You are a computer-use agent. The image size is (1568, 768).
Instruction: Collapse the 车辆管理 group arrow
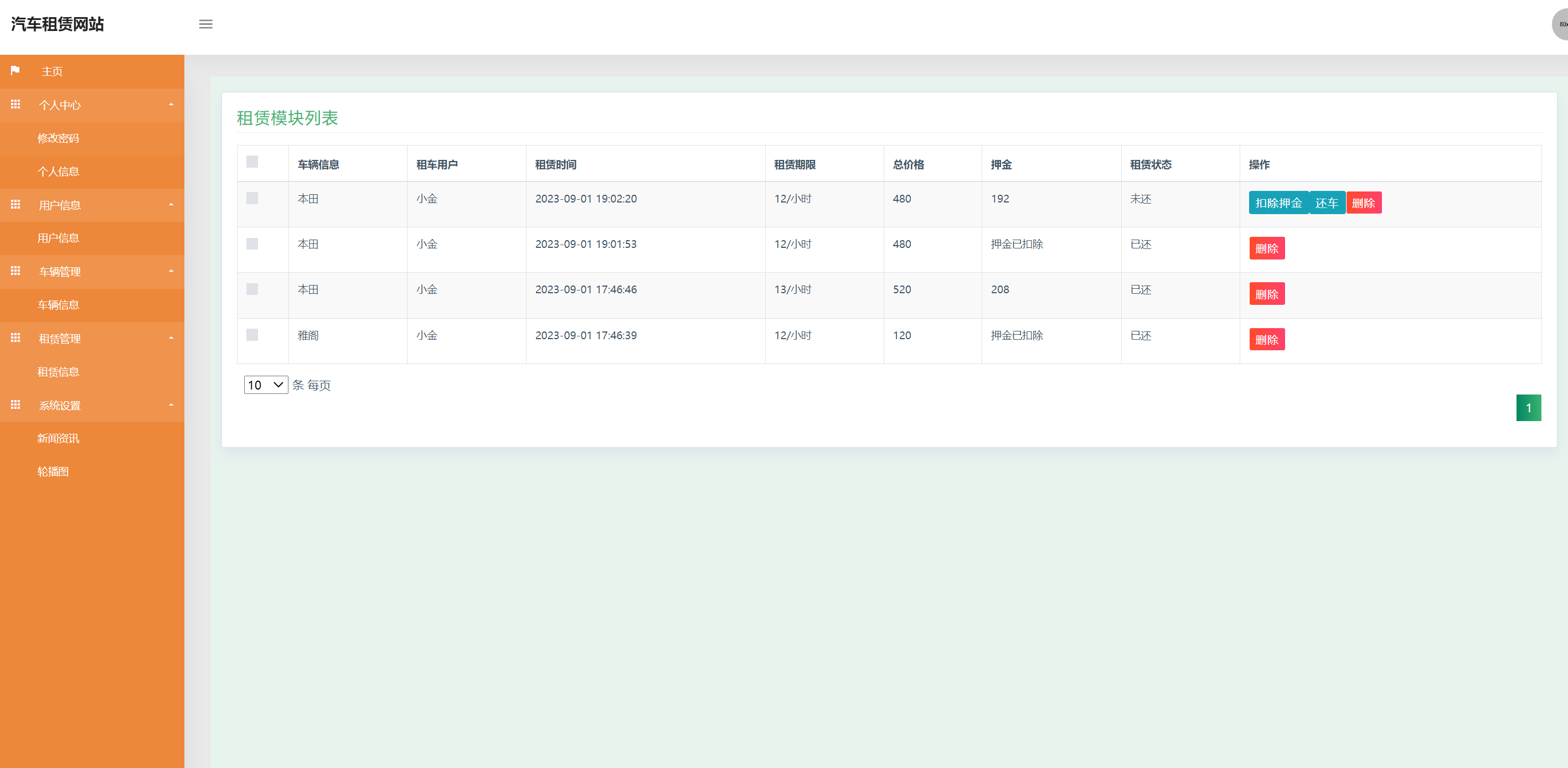point(171,271)
